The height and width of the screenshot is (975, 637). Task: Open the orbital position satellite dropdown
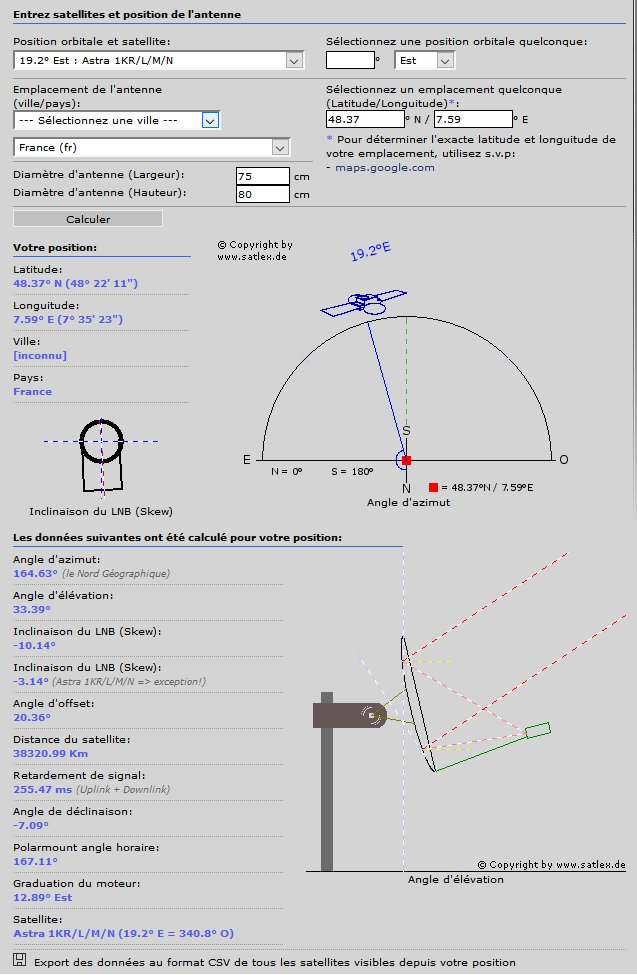pyautogui.click(x=159, y=60)
